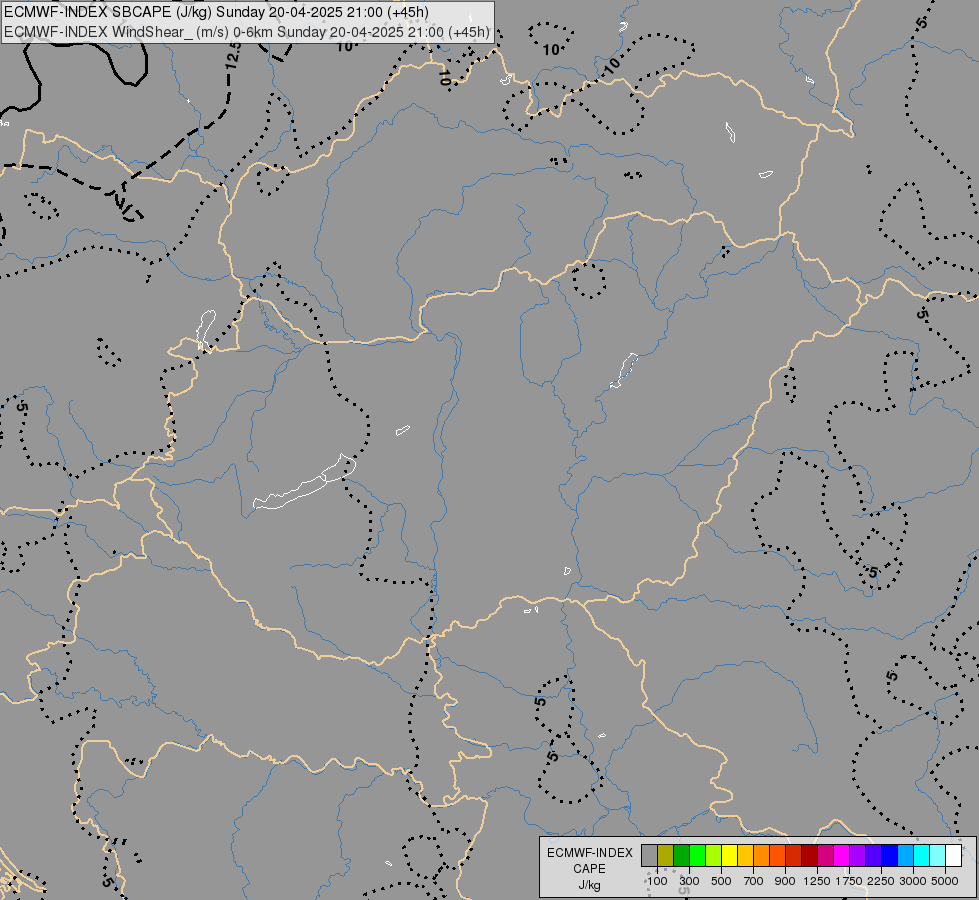Click the 5000 value under the legend

[x=945, y=881]
